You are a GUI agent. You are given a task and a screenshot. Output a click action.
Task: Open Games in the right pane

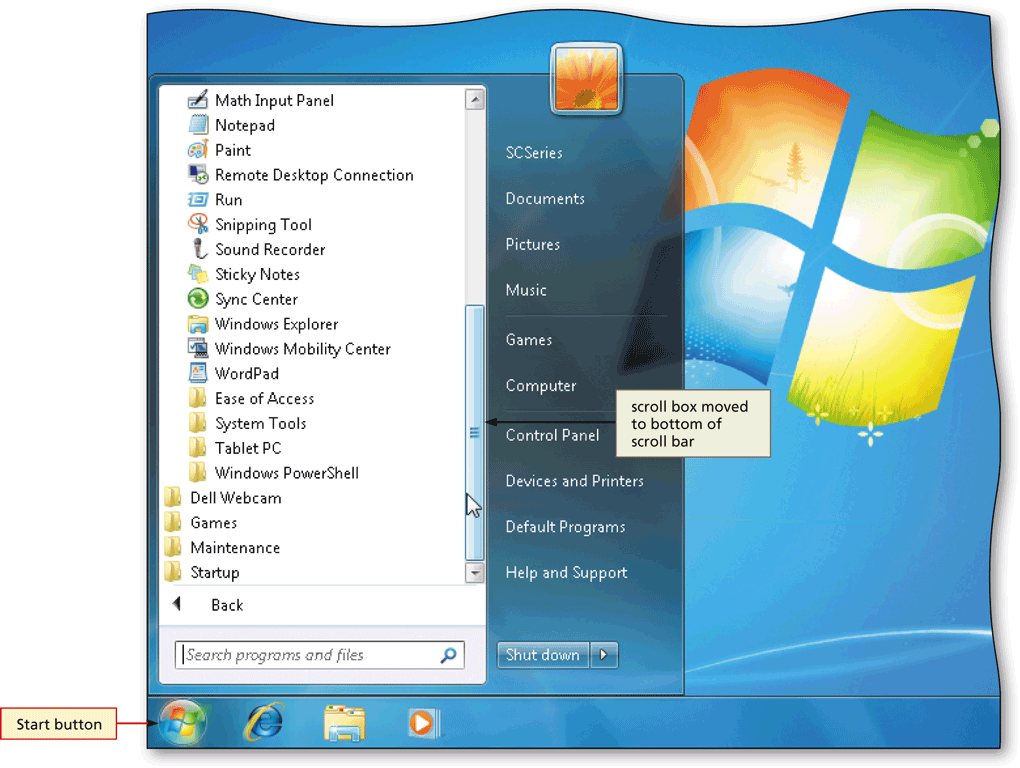529,339
